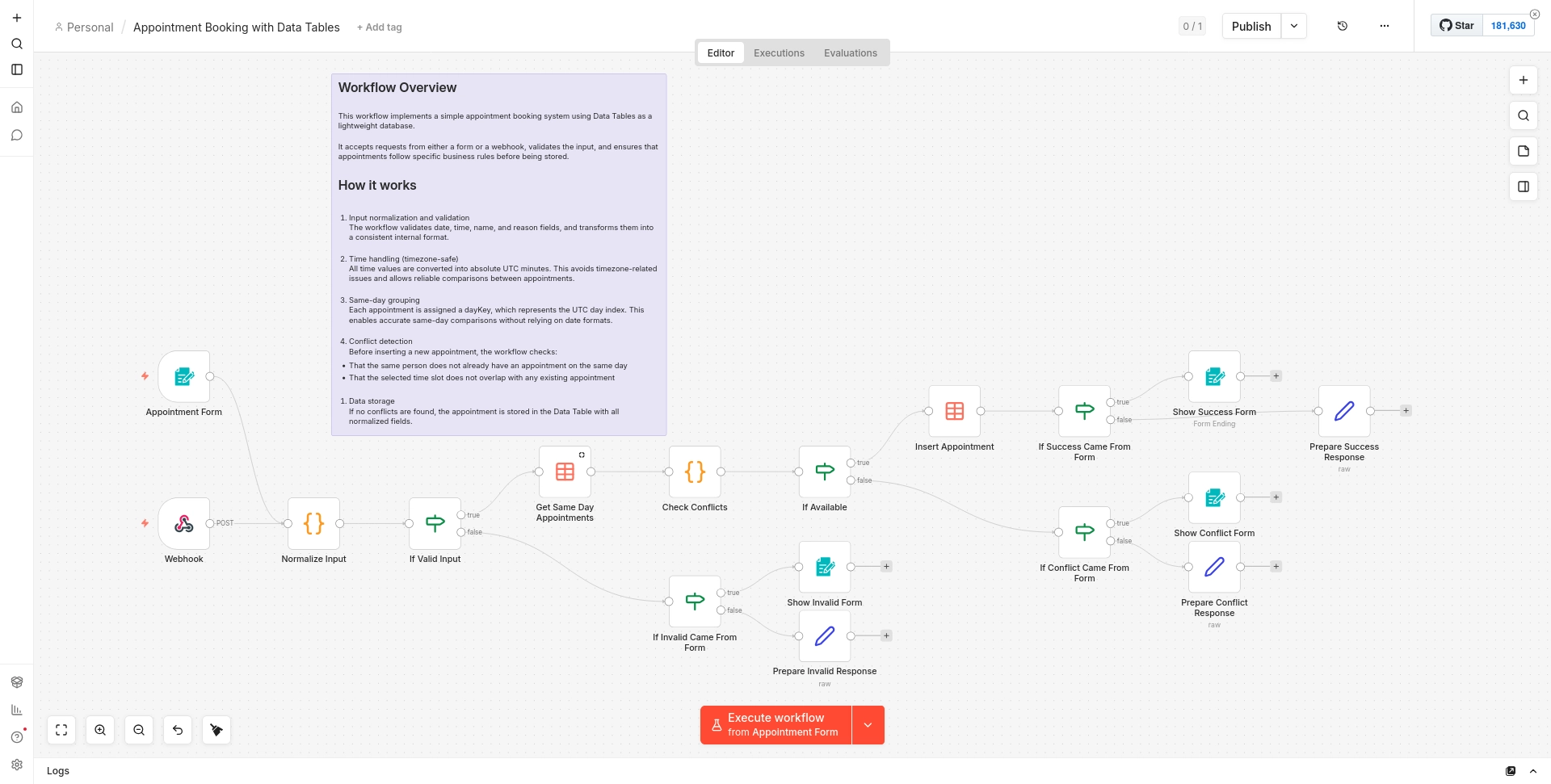Open the Insert Appointment data table node
The image size is (1551, 784).
tap(954, 412)
